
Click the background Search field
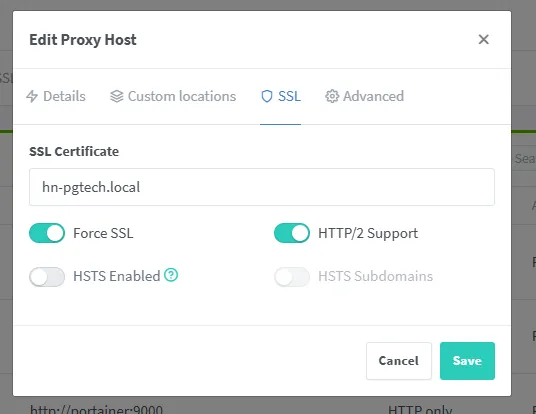pos(523,158)
